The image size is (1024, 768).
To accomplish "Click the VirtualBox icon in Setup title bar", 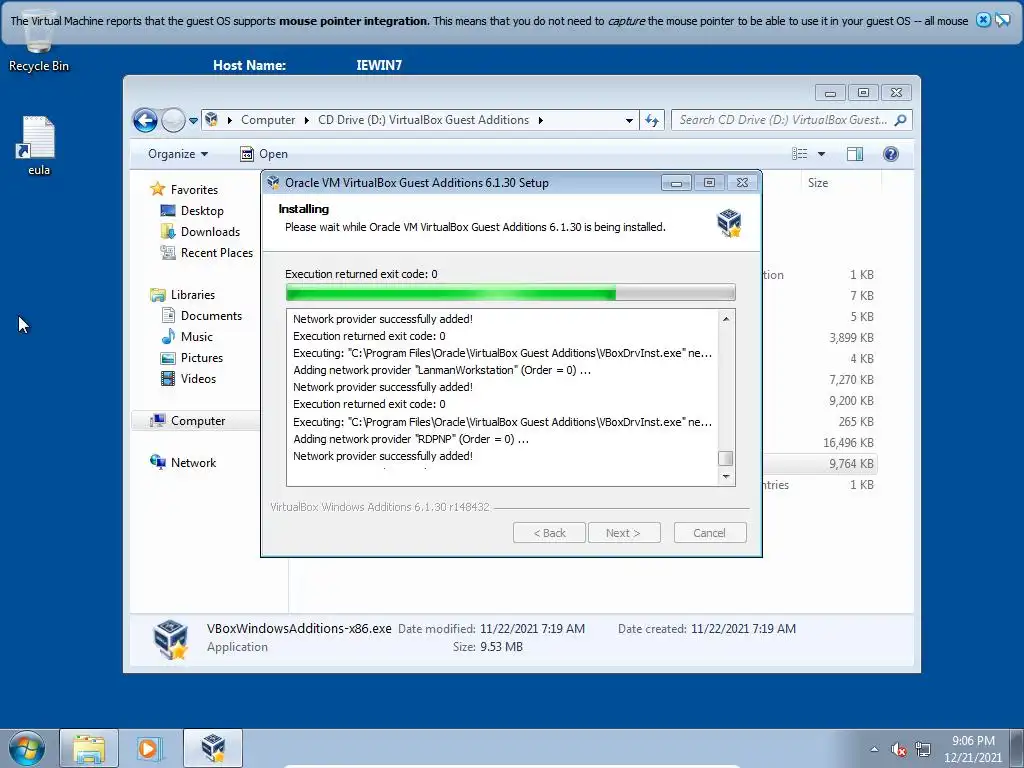I will [x=274, y=183].
